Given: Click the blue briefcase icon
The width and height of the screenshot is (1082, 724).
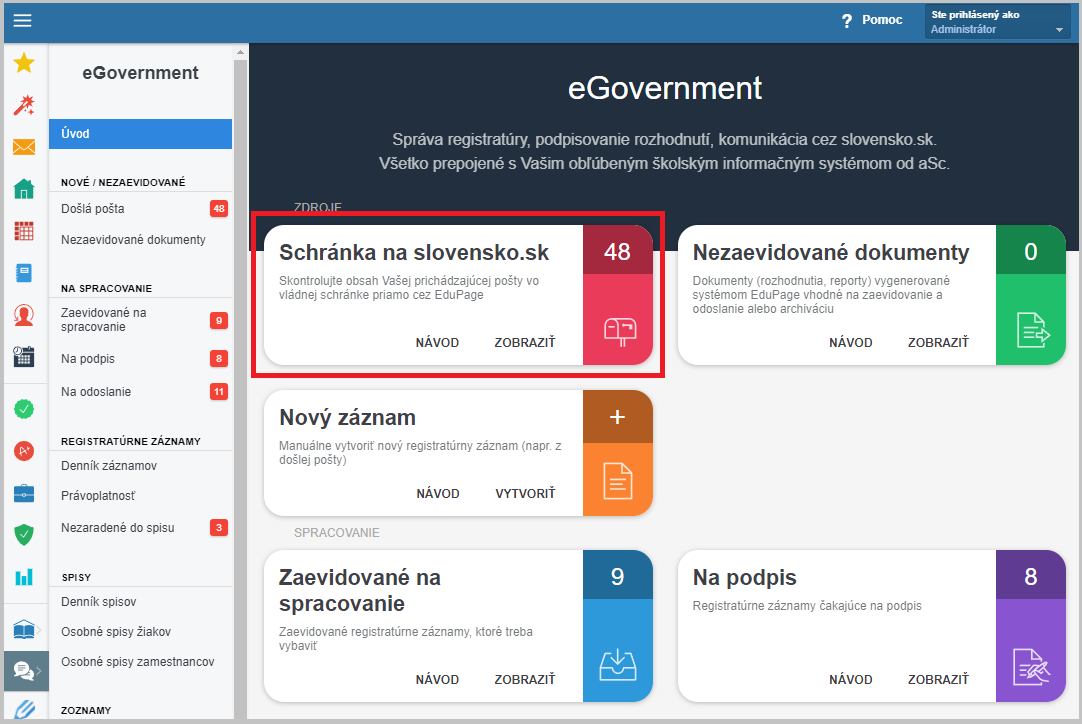Looking at the screenshot, I should 24,493.
